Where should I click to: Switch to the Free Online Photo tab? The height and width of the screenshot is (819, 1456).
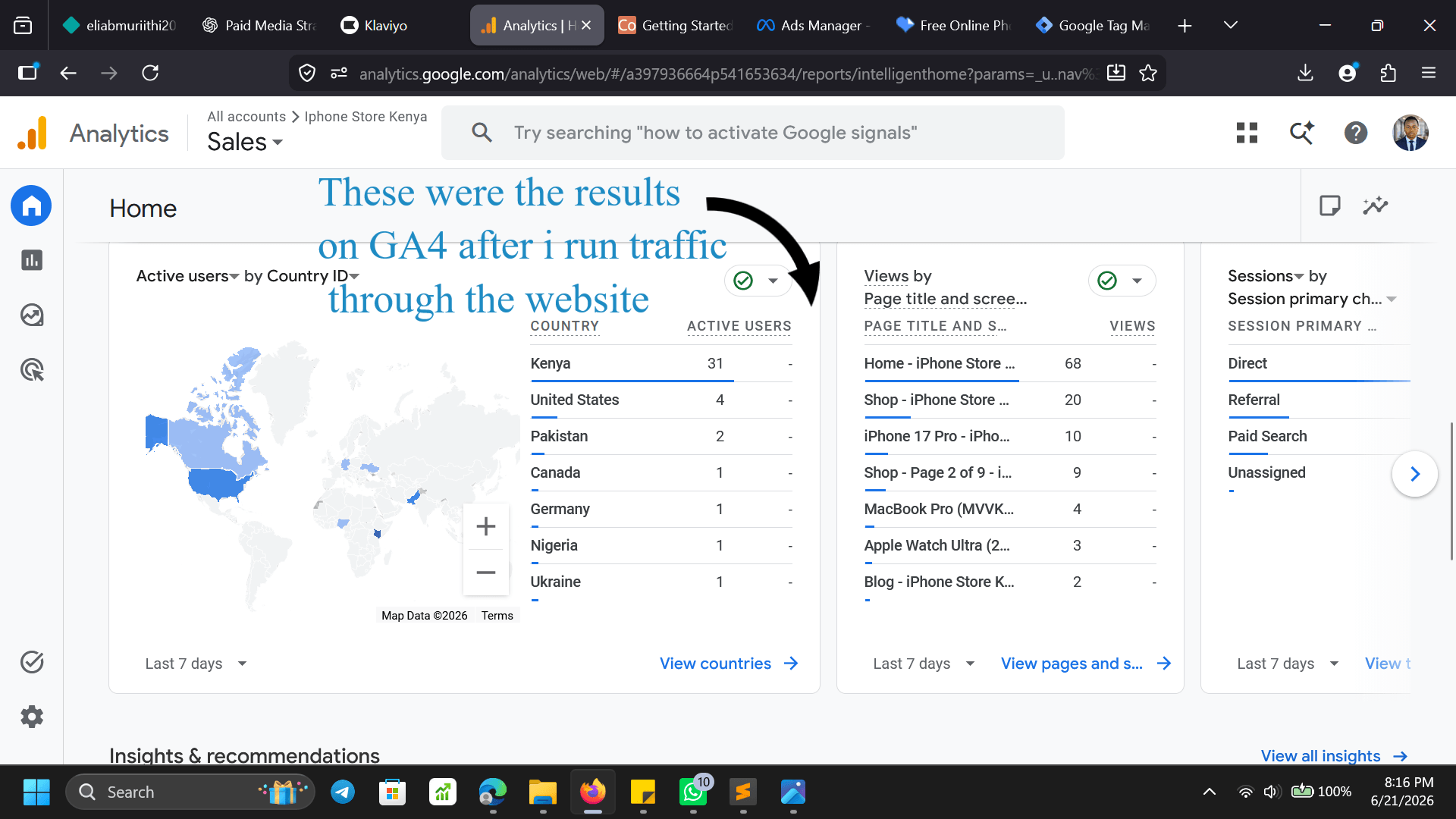[952, 26]
